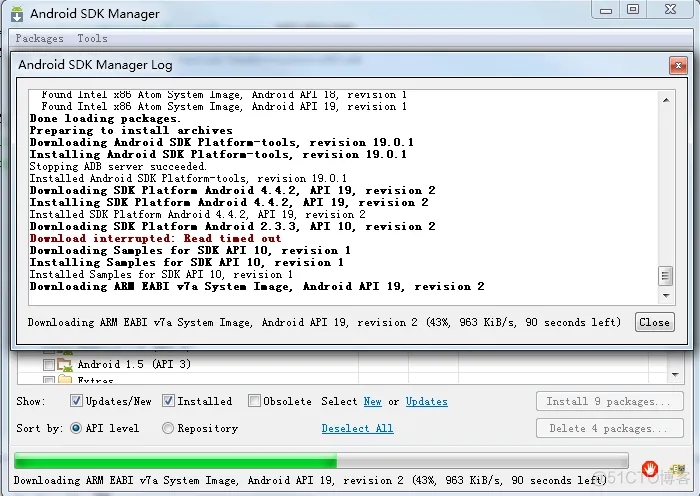Click the log scrollbar up arrow

click(x=666, y=100)
